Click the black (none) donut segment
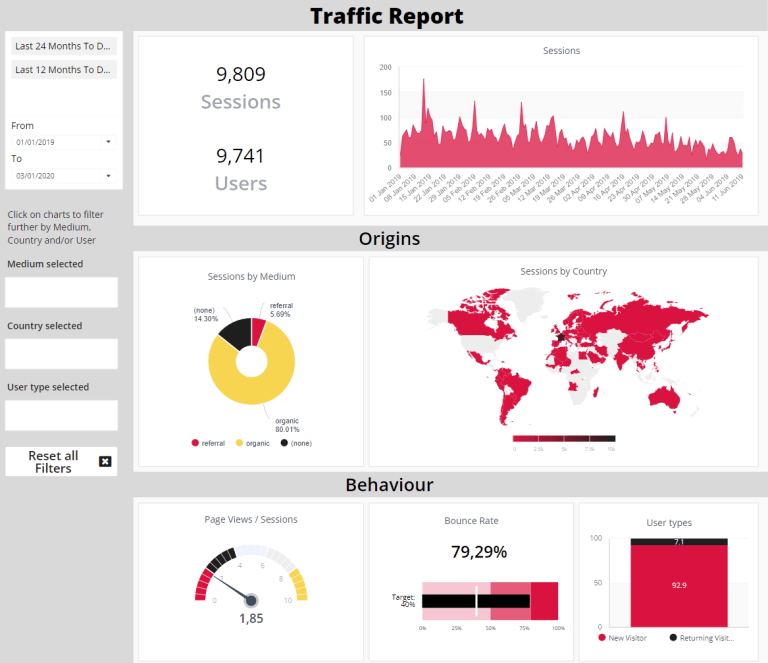The height and width of the screenshot is (663, 768). coord(232,332)
